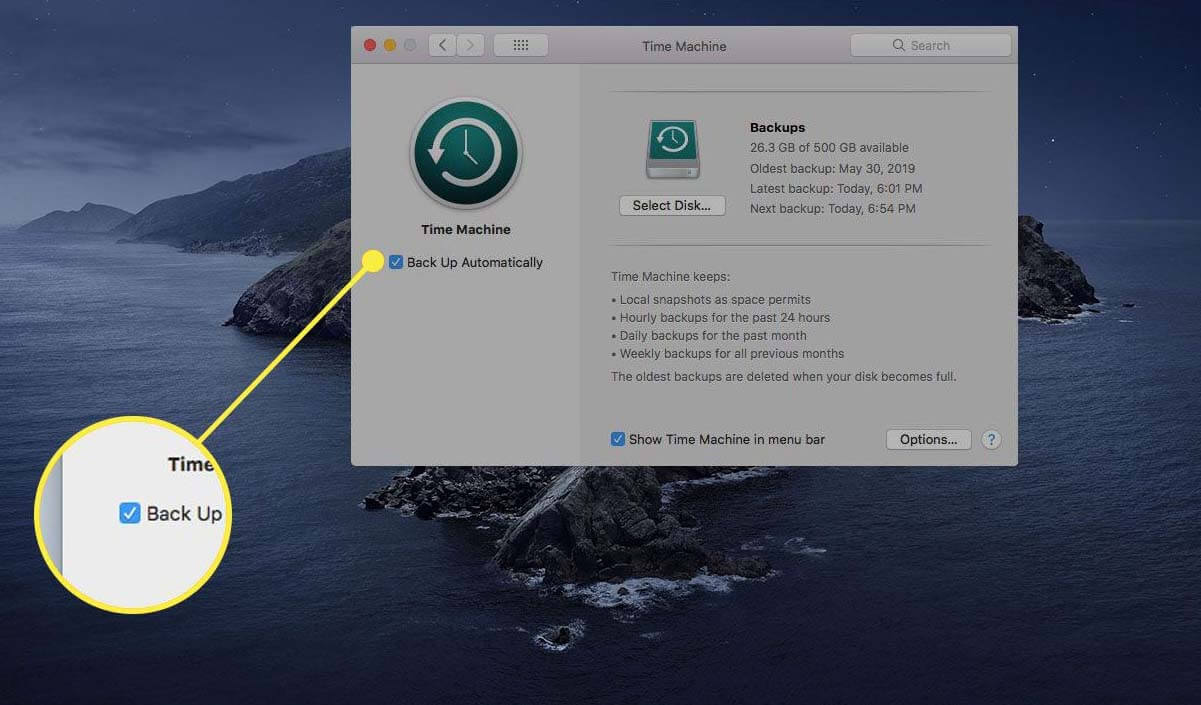Click the Select Disk... button
This screenshot has height=705, width=1201.
pos(672,205)
